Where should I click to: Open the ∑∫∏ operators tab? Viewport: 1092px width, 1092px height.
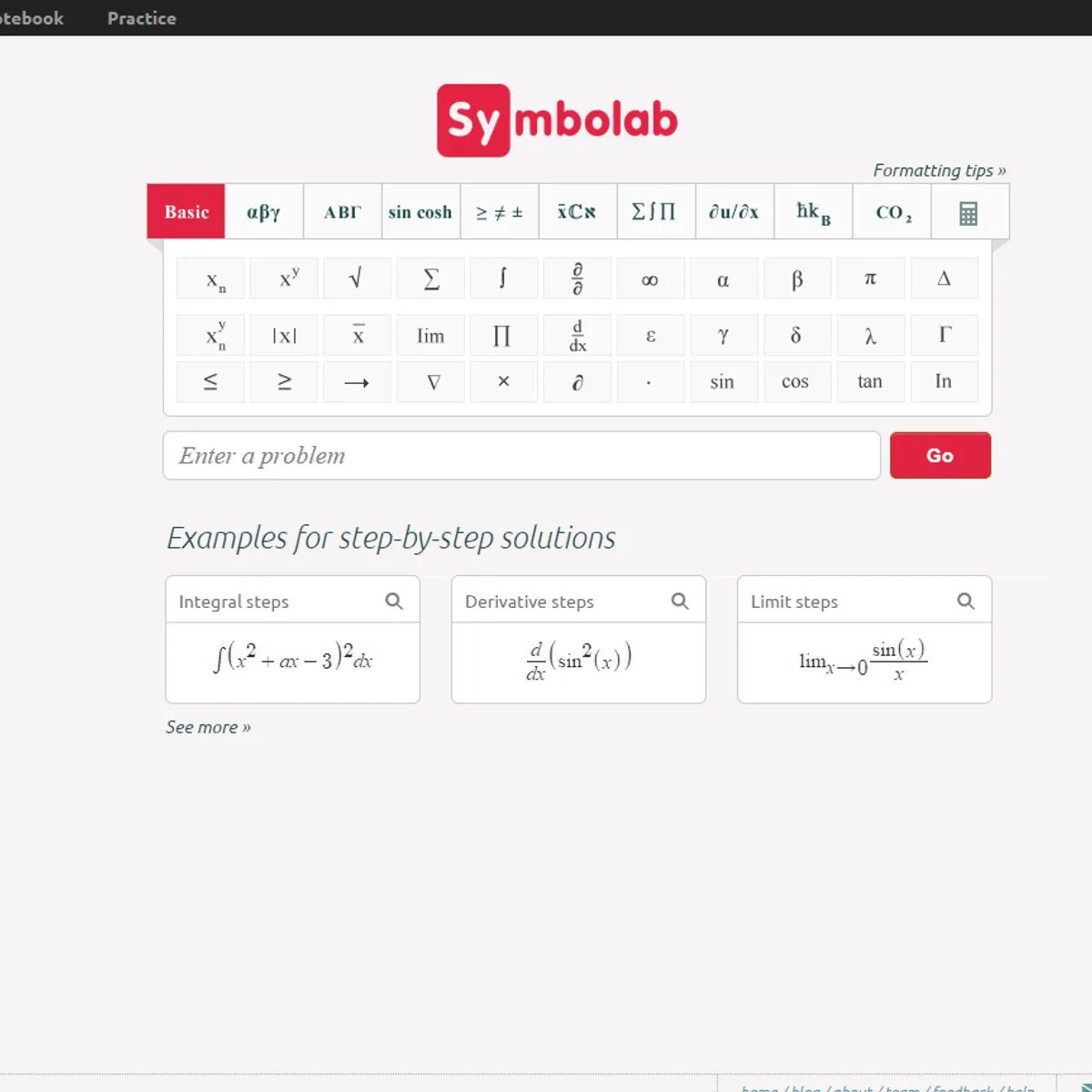coord(655,212)
